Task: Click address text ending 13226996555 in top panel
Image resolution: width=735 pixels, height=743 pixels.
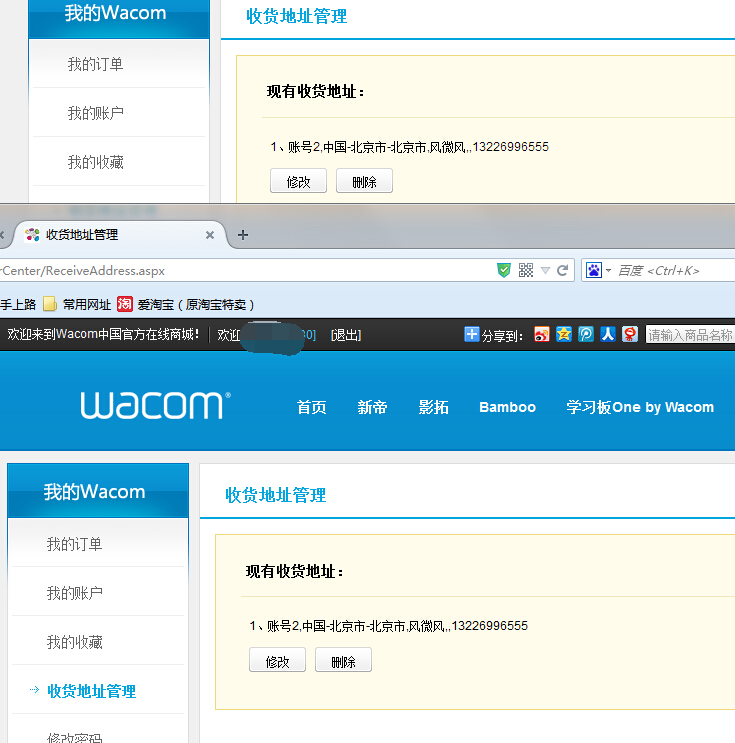Action: (x=409, y=147)
